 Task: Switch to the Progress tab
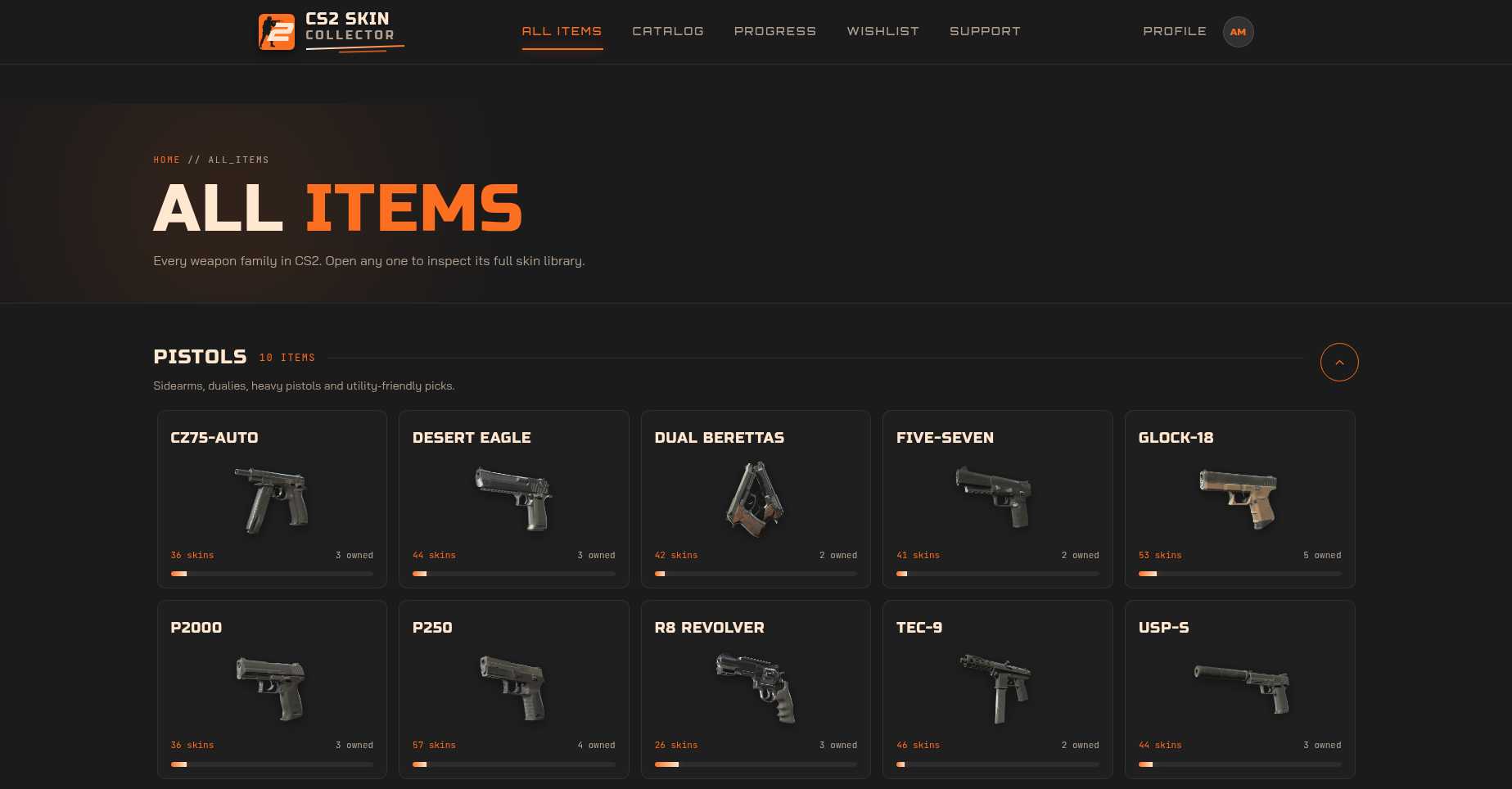[775, 31]
